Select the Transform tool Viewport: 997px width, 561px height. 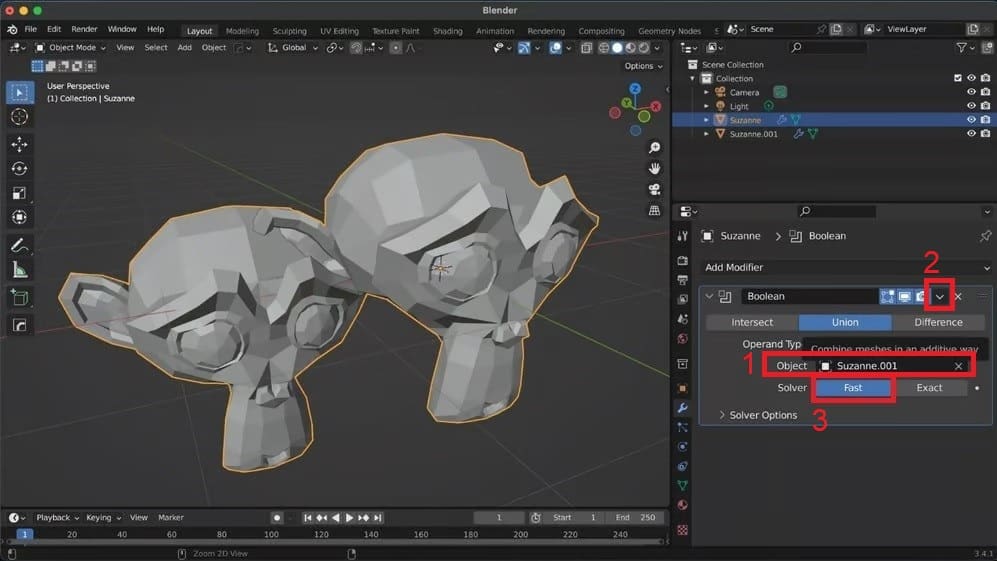20,217
